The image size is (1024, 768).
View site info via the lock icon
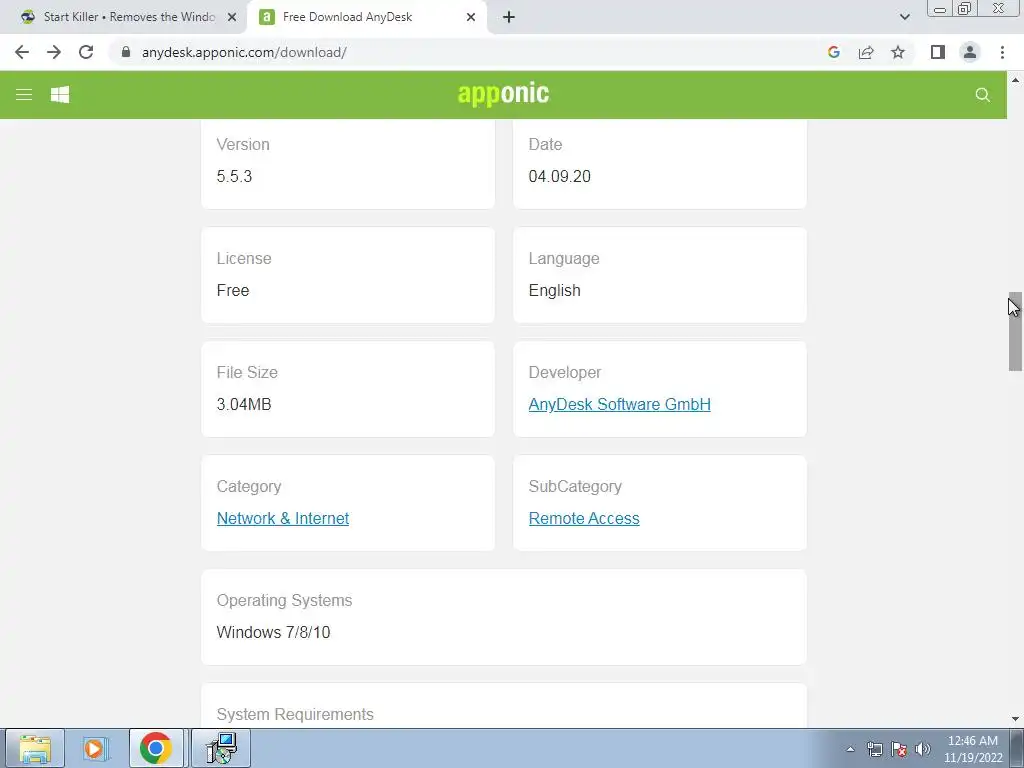click(x=126, y=52)
